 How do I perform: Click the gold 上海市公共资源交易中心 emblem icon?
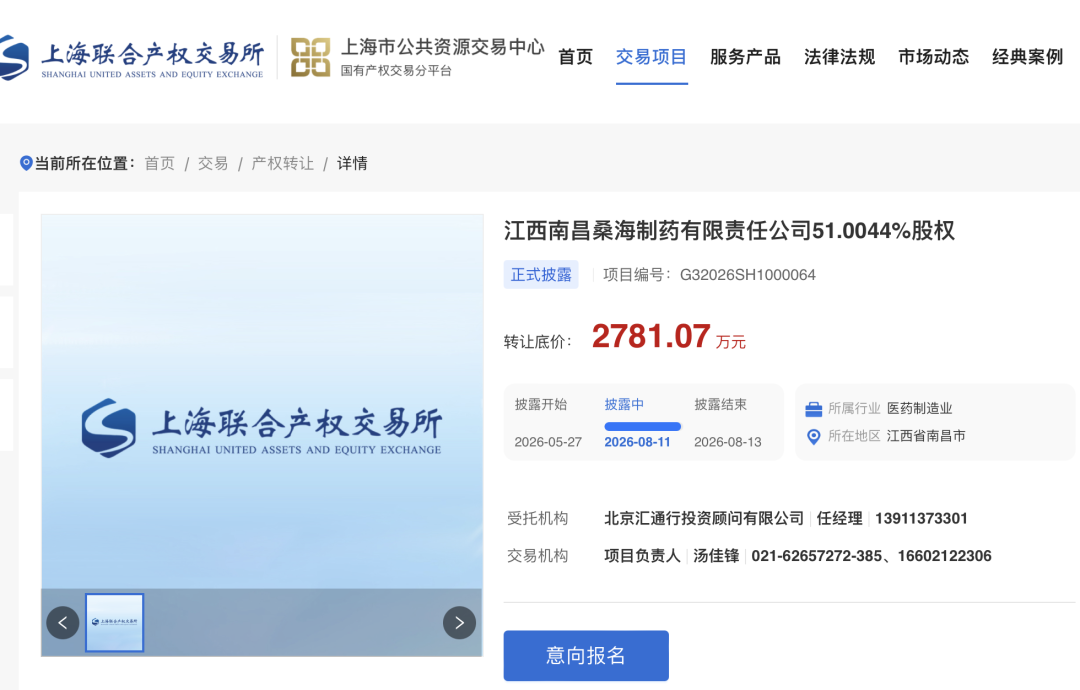[x=311, y=57]
